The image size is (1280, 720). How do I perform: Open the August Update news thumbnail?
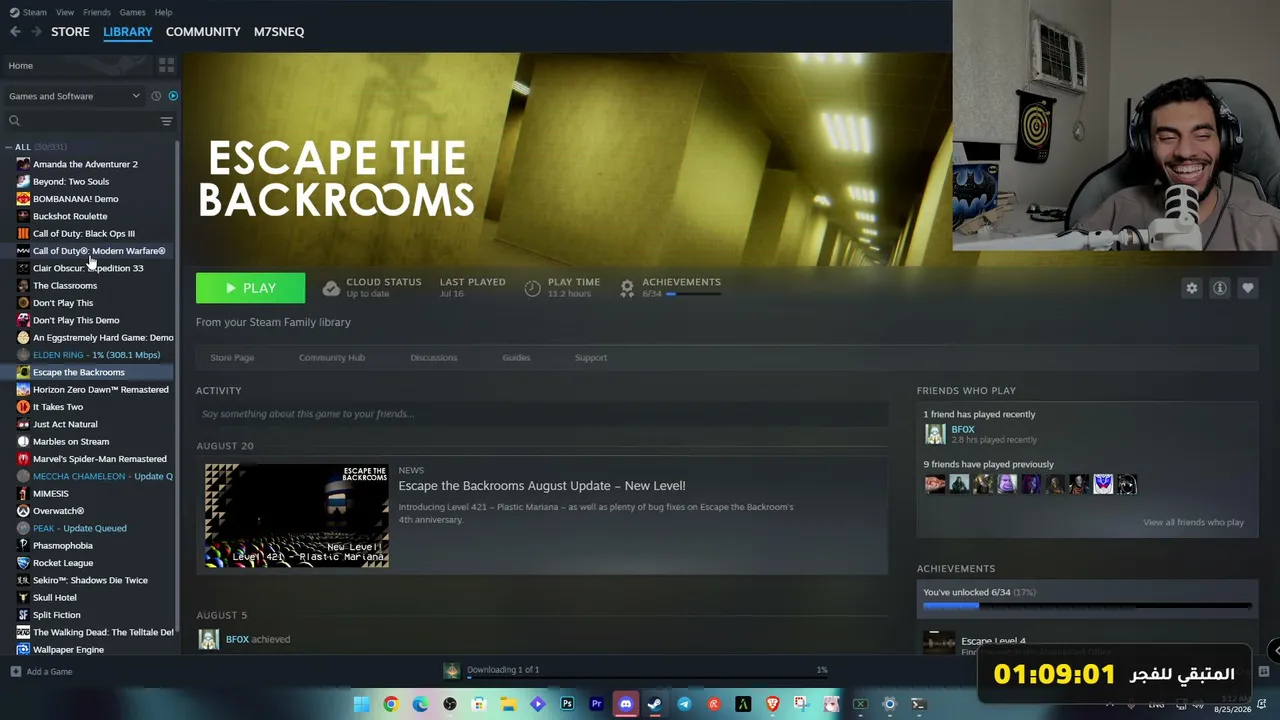click(297, 516)
